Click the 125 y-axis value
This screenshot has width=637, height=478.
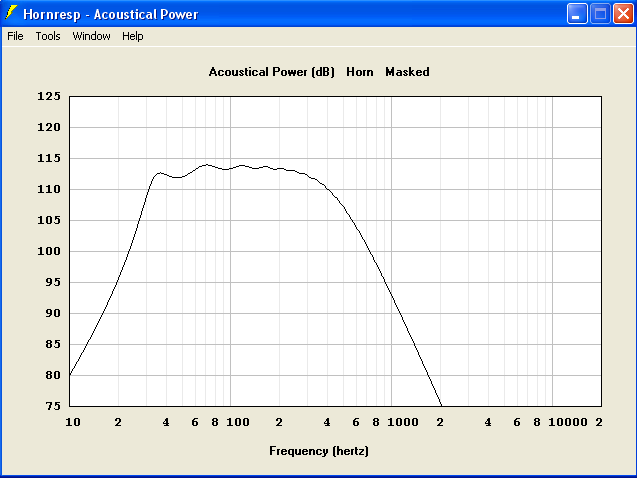[x=49, y=96]
